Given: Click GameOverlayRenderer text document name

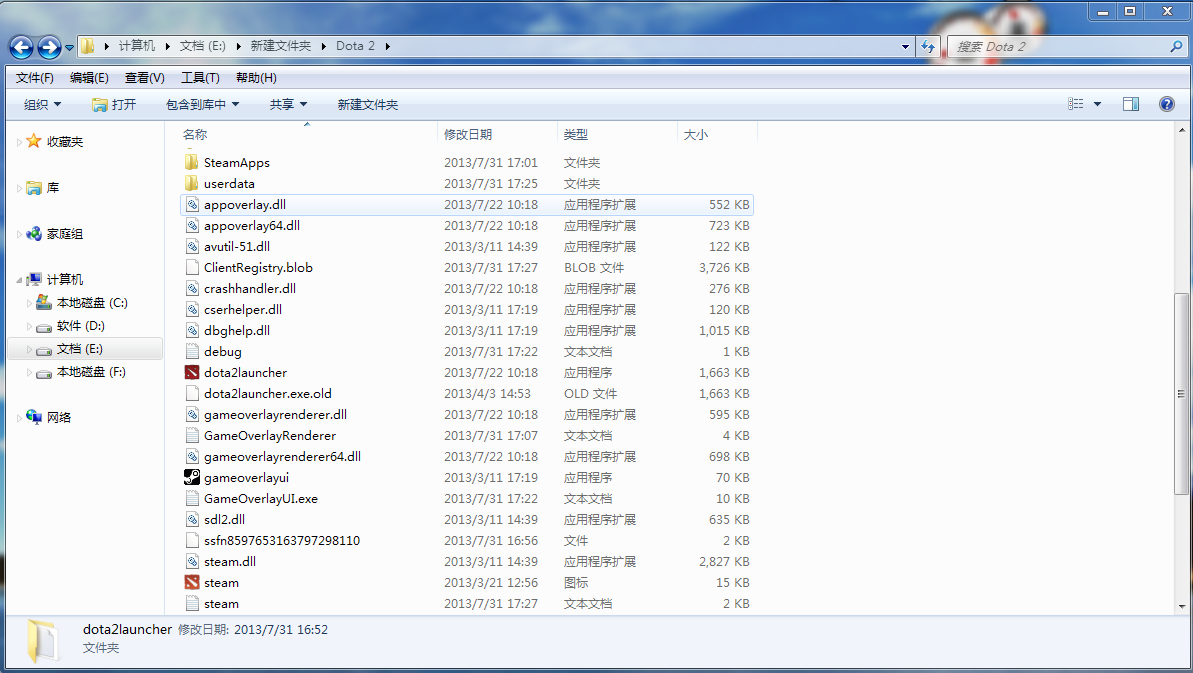Looking at the screenshot, I should click(x=270, y=436).
